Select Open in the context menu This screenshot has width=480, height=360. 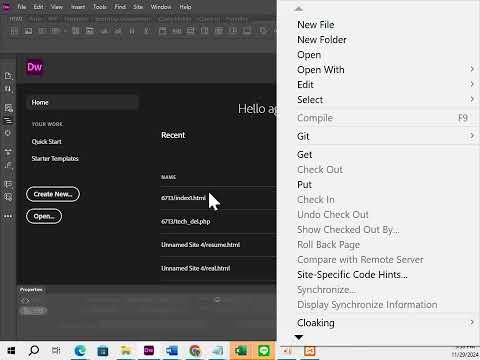coord(309,55)
